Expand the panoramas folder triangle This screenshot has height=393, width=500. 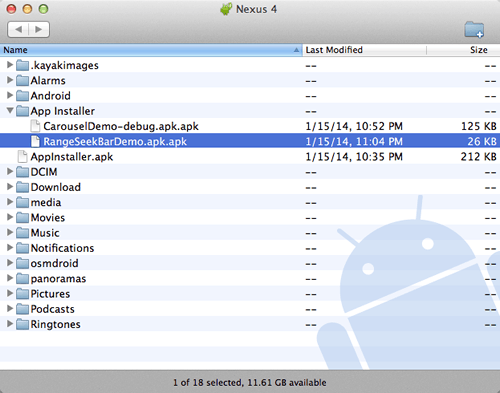tap(10, 278)
